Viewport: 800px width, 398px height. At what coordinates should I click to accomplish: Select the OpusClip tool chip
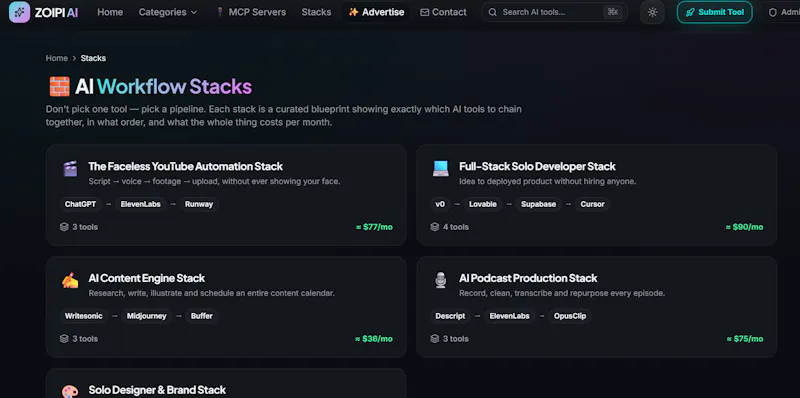[570, 316]
